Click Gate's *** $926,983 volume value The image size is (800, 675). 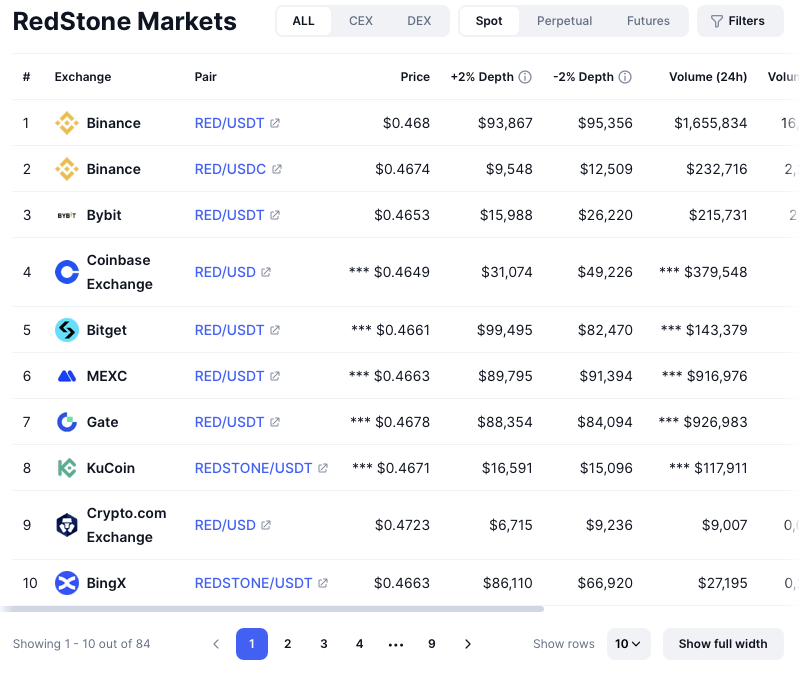tap(703, 422)
